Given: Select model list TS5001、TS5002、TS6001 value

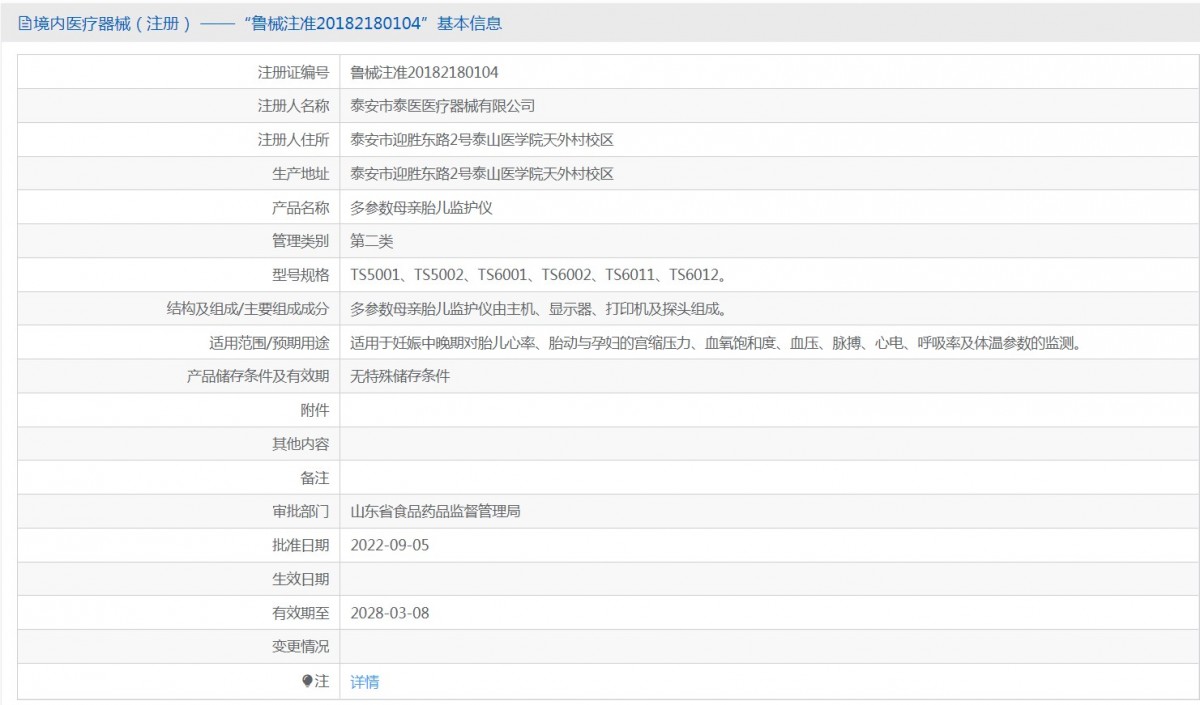Looking at the screenshot, I should (x=538, y=275).
